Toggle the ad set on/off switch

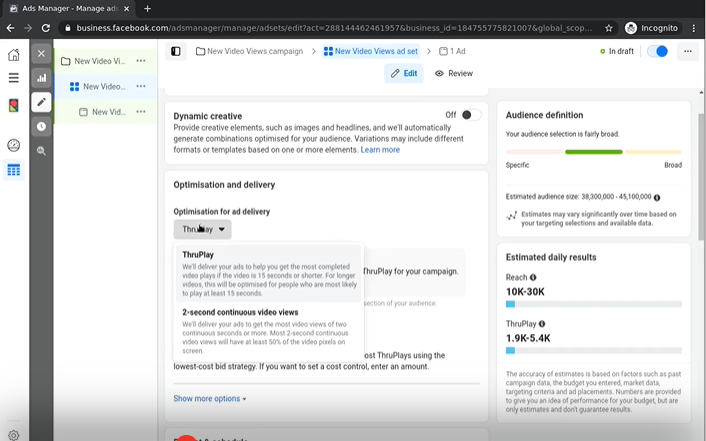pos(657,51)
